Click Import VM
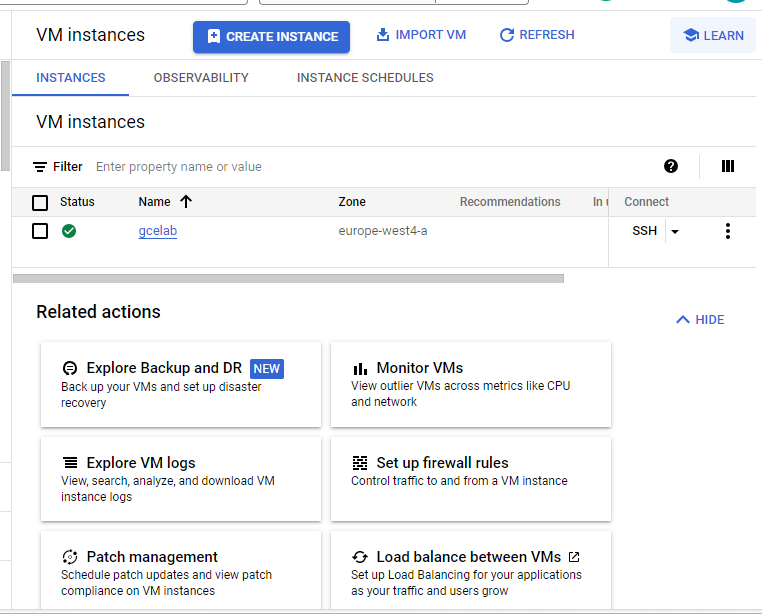This screenshot has width=762, height=614. [x=421, y=35]
